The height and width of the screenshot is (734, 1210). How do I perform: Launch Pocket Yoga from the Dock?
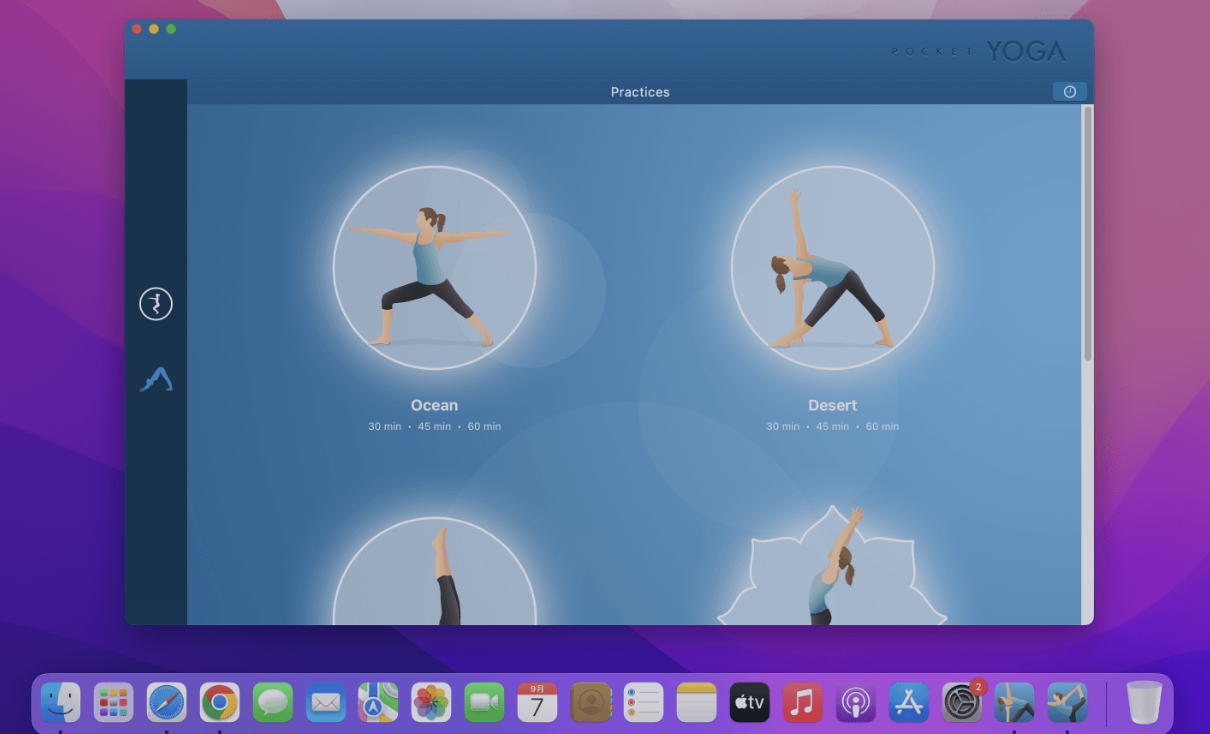point(1067,701)
